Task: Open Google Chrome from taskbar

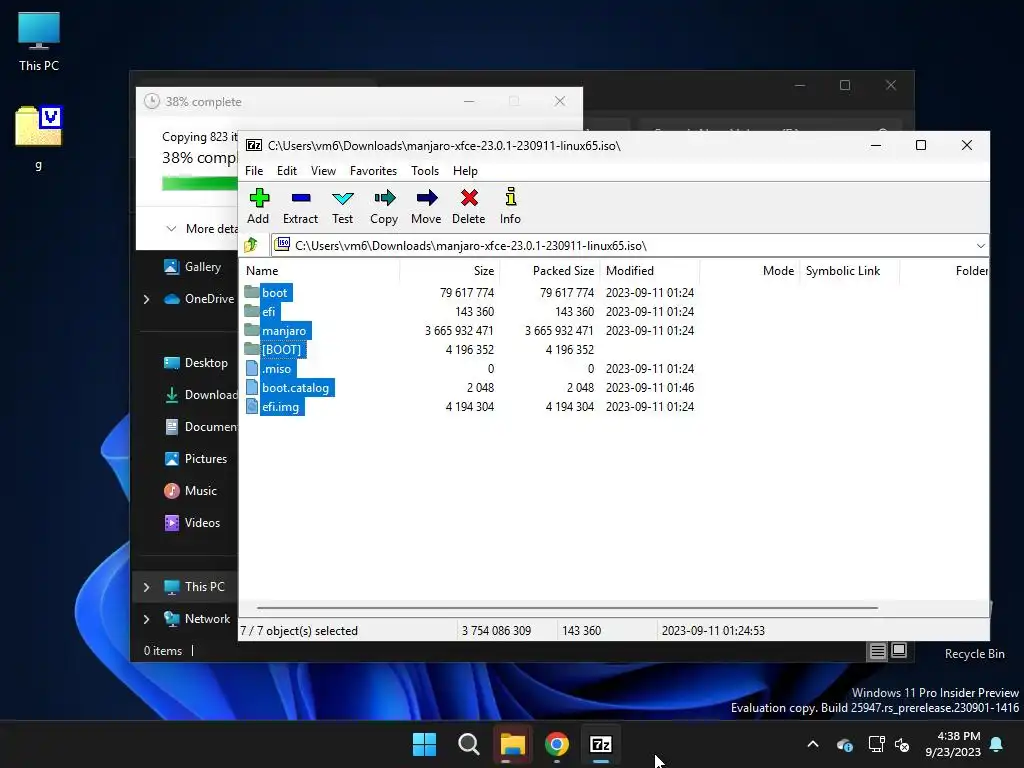Action: [556, 744]
